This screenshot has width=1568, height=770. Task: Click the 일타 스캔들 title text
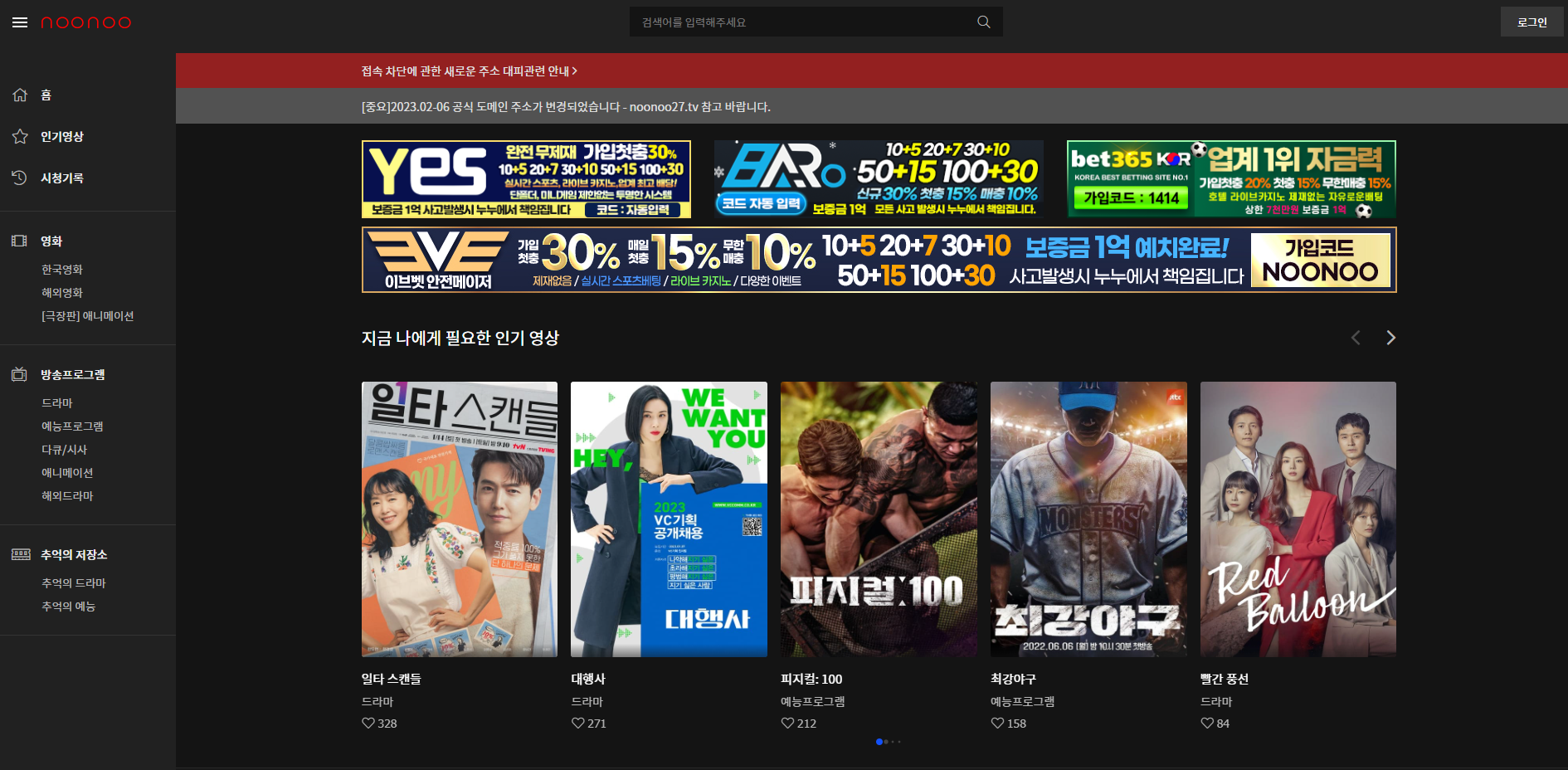(x=392, y=679)
